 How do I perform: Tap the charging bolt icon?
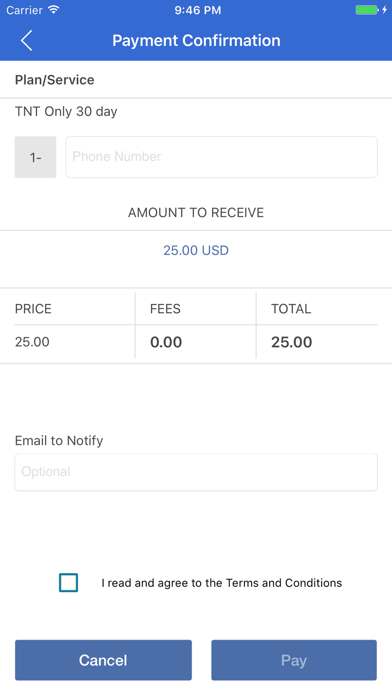384,10
